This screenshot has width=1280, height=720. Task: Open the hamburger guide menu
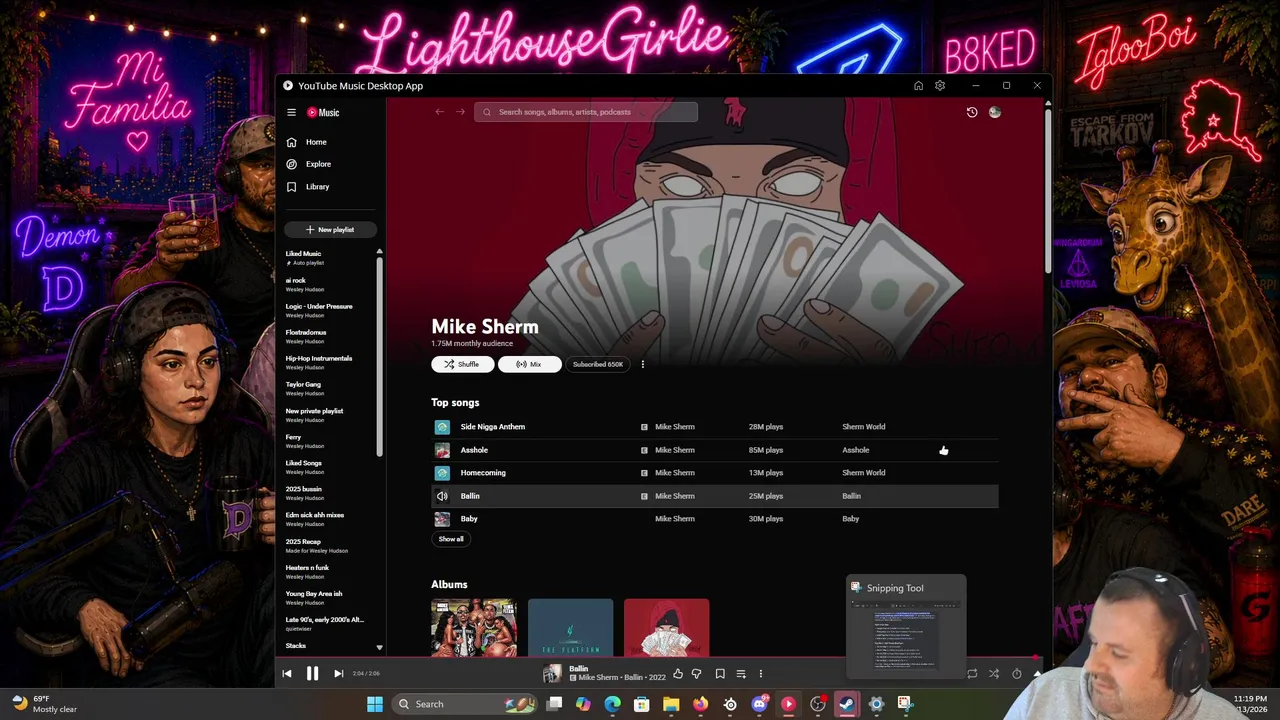tap(291, 113)
